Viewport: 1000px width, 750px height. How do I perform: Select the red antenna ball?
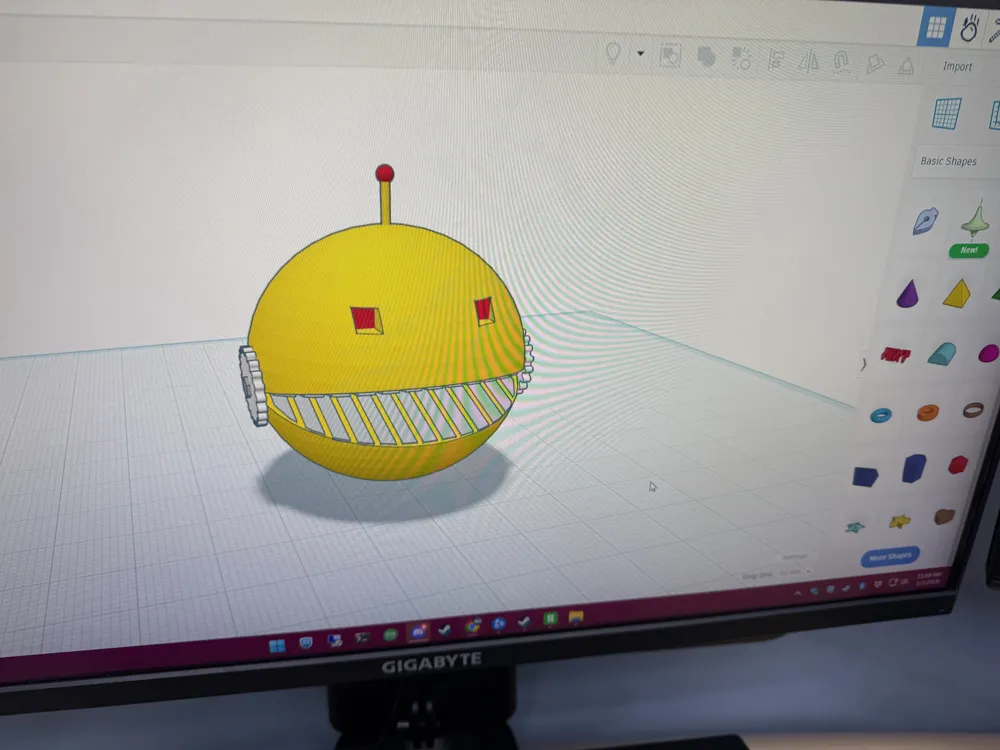point(385,173)
